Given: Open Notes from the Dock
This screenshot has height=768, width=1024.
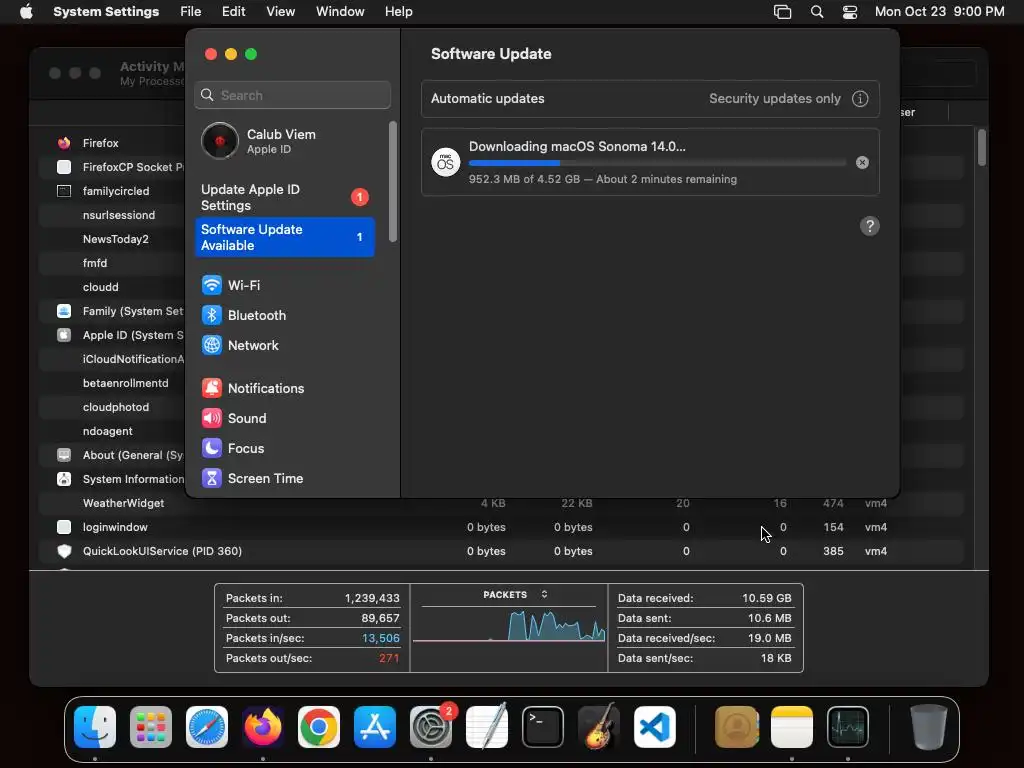Looking at the screenshot, I should pyautogui.click(x=792, y=727).
